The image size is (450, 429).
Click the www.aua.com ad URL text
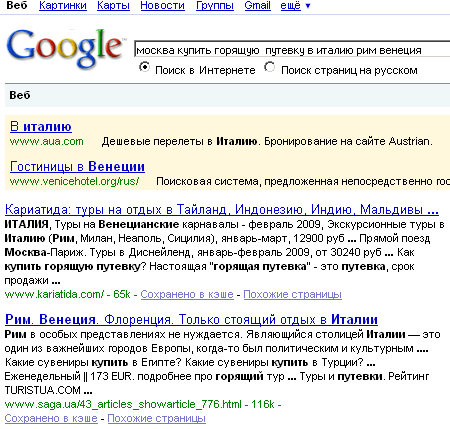(46, 142)
